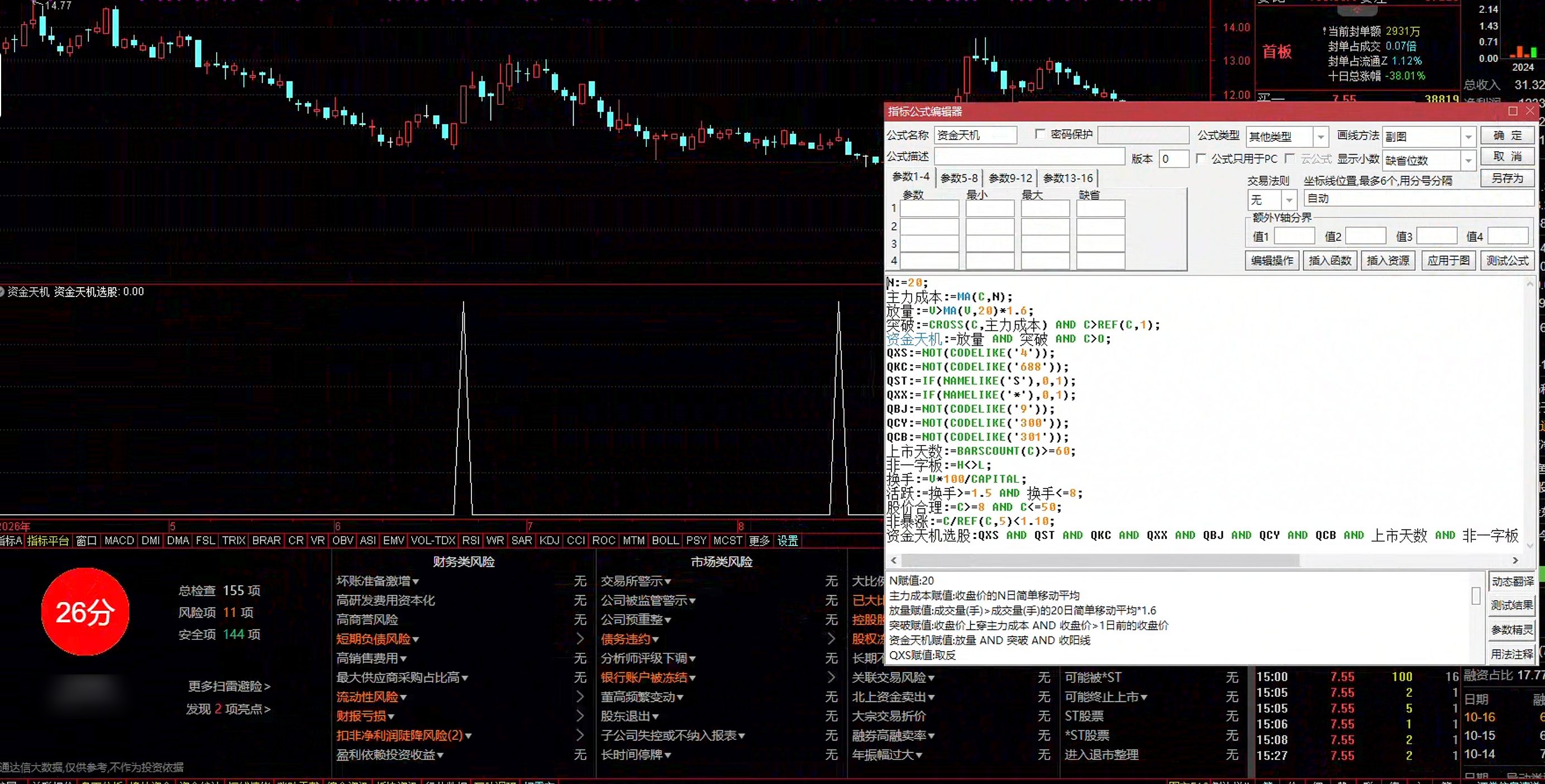Open the 更多扫雷避险 link
Viewport: 1545px width, 784px height.
(x=229, y=686)
